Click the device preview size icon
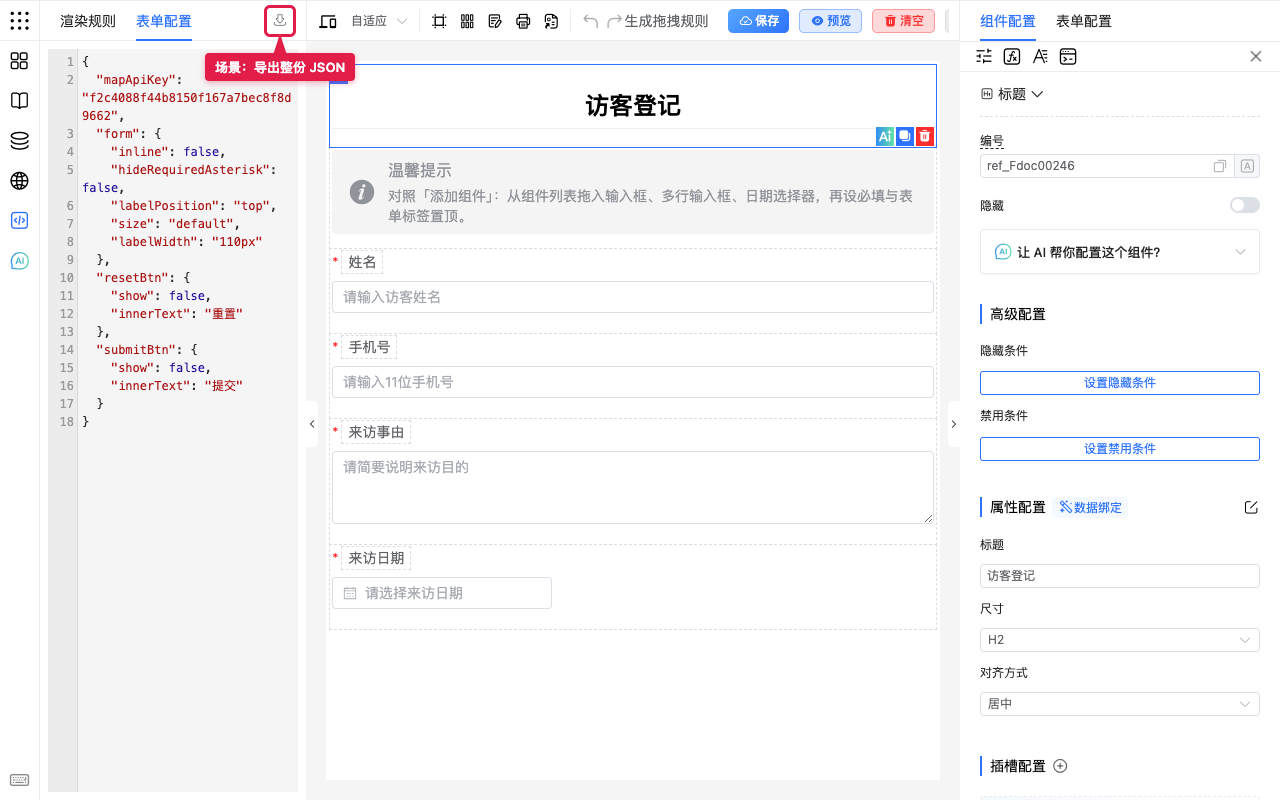This screenshot has height=800, width=1280. click(x=328, y=21)
